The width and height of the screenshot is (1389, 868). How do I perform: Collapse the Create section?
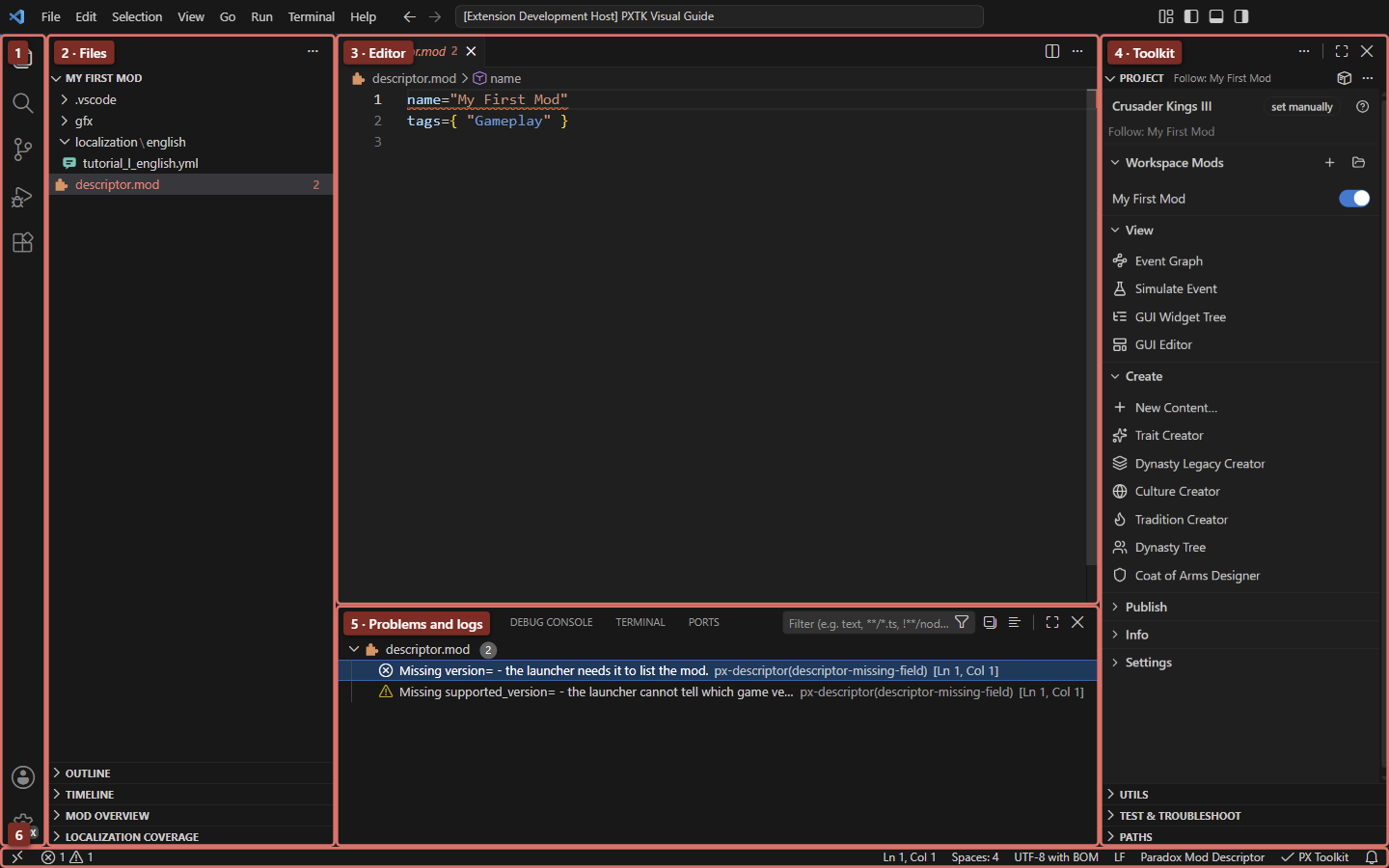click(x=1242, y=376)
